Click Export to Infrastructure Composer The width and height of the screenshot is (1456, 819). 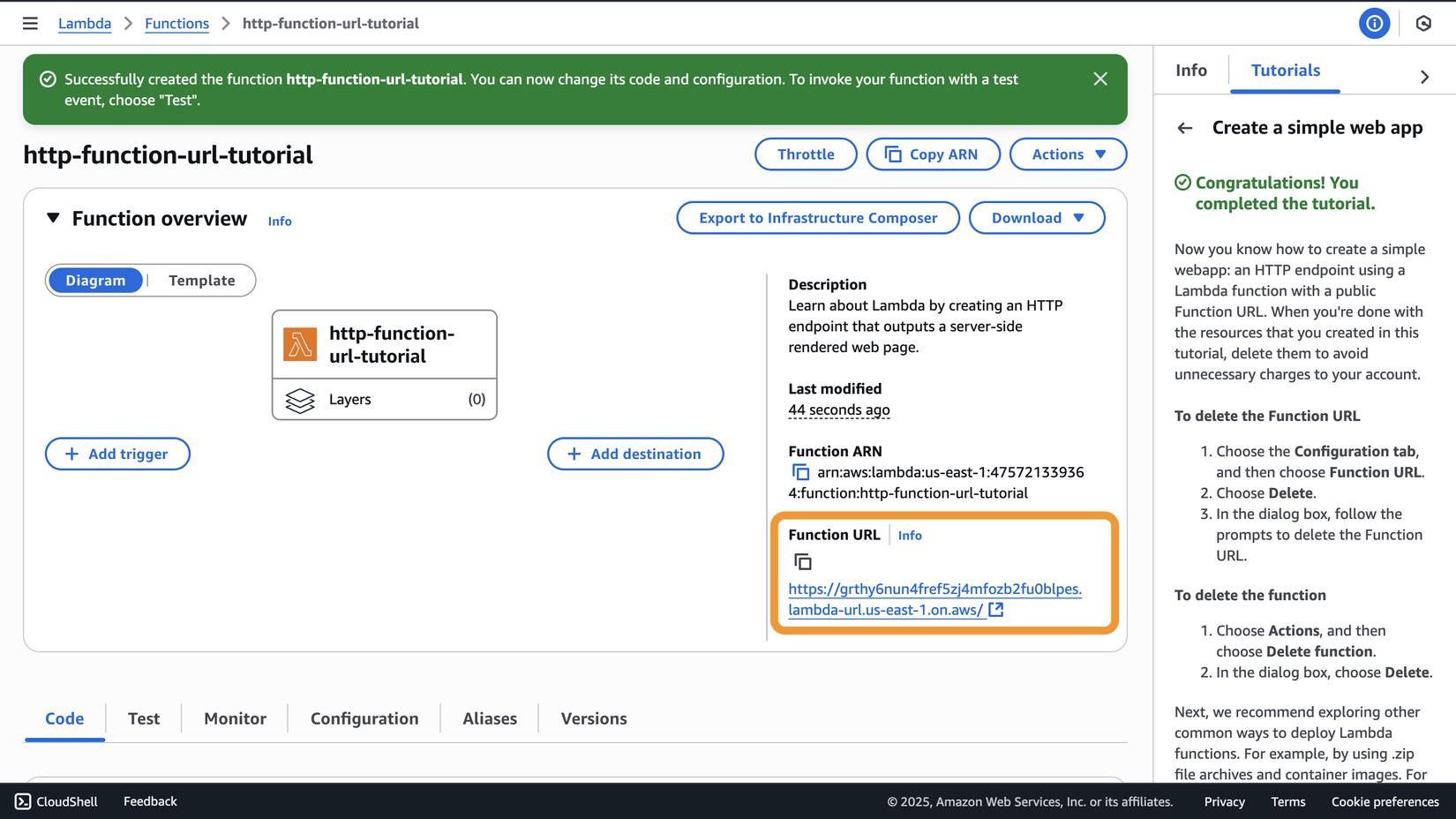[818, 218]
